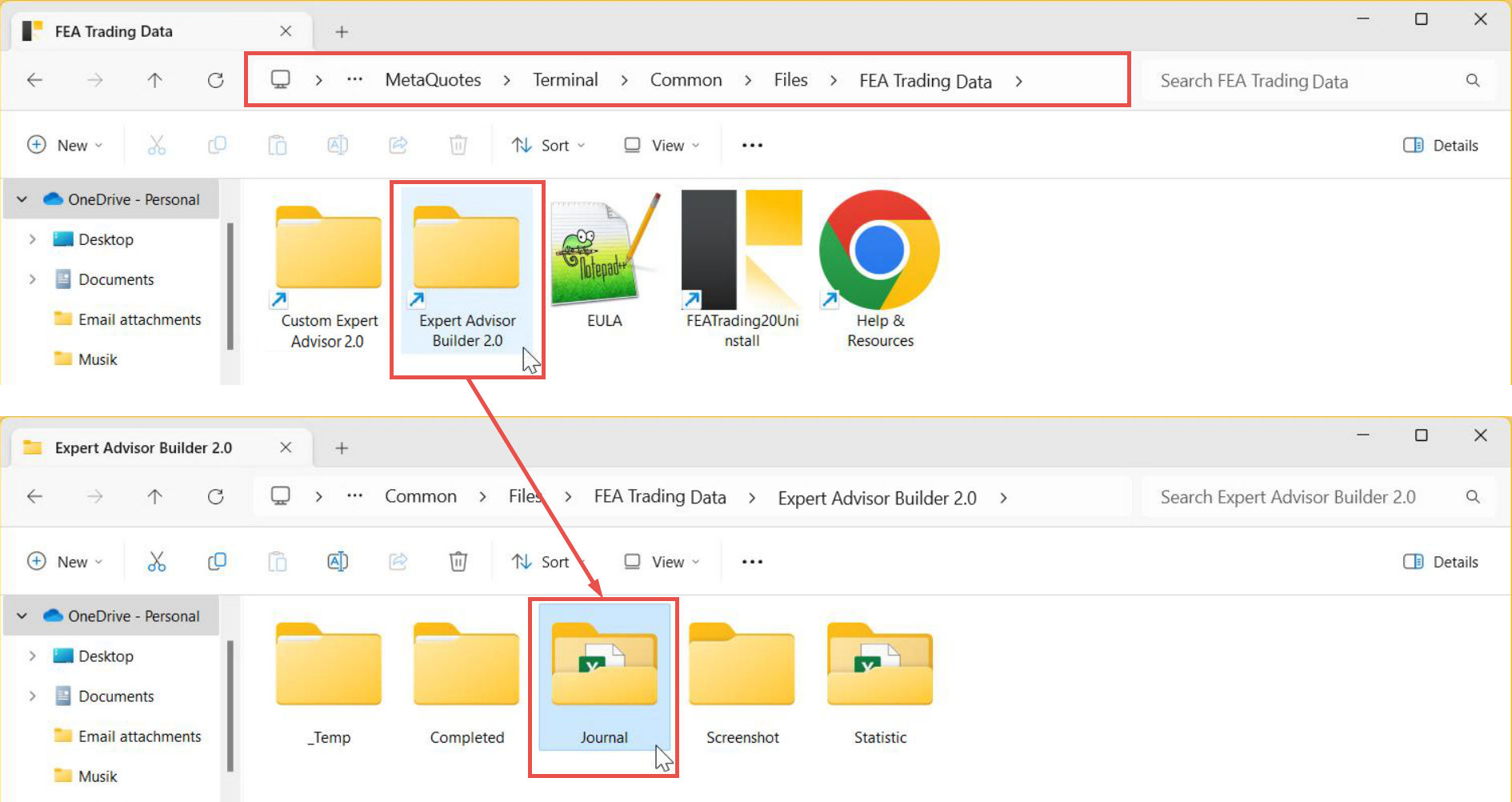This screenshot has height=802, width=1512.
Task: Expand Documents tree item in bottom window
Action: 32,696
